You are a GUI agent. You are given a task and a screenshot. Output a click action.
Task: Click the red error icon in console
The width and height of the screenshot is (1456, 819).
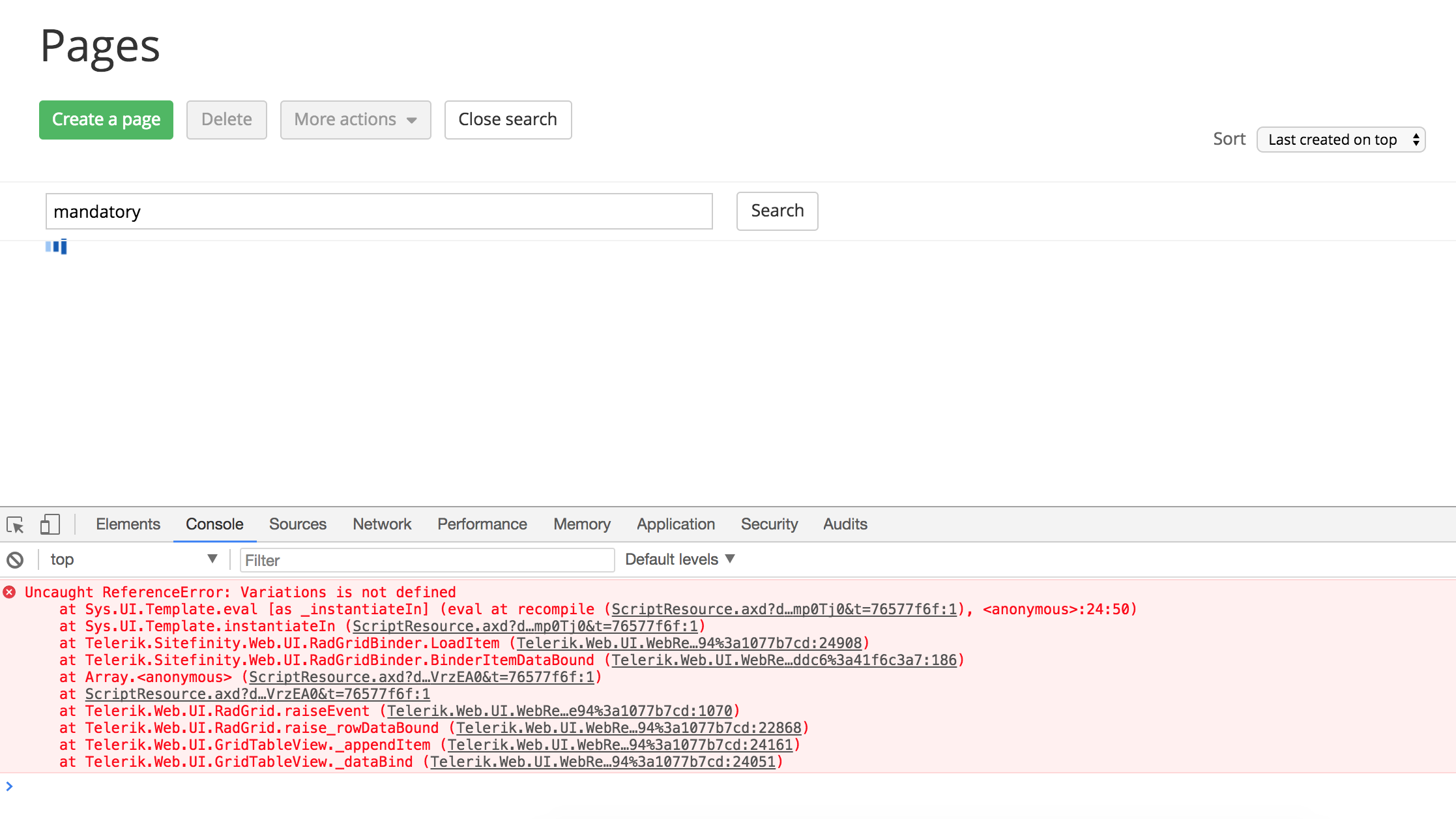tap(9, 592)
